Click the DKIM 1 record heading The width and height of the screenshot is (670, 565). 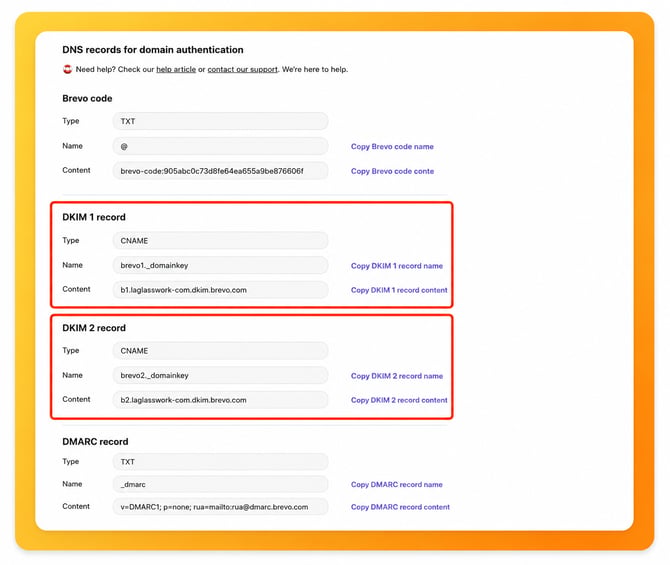(x=94, y=217)
